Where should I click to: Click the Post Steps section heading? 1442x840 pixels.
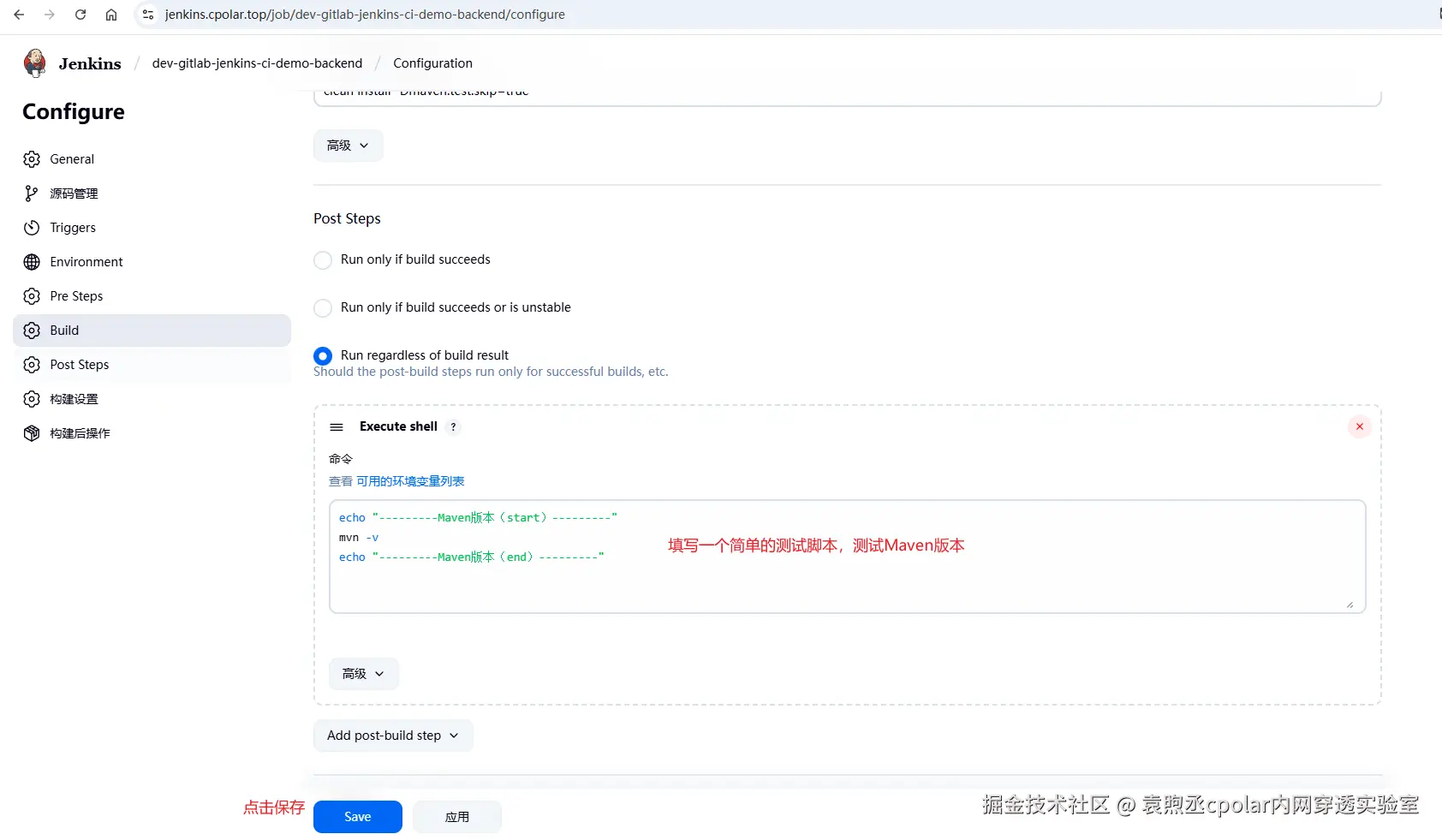(x=347, y=218)
